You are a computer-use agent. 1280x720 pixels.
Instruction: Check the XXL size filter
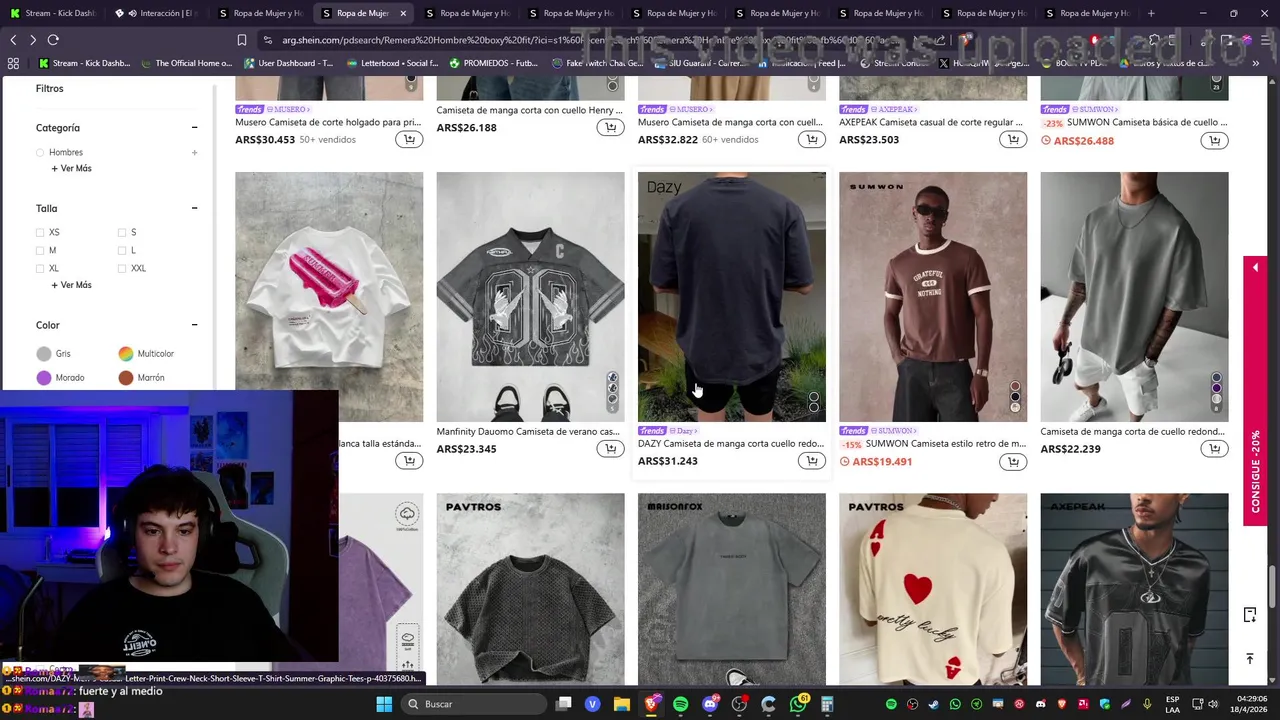coord(122,268)
